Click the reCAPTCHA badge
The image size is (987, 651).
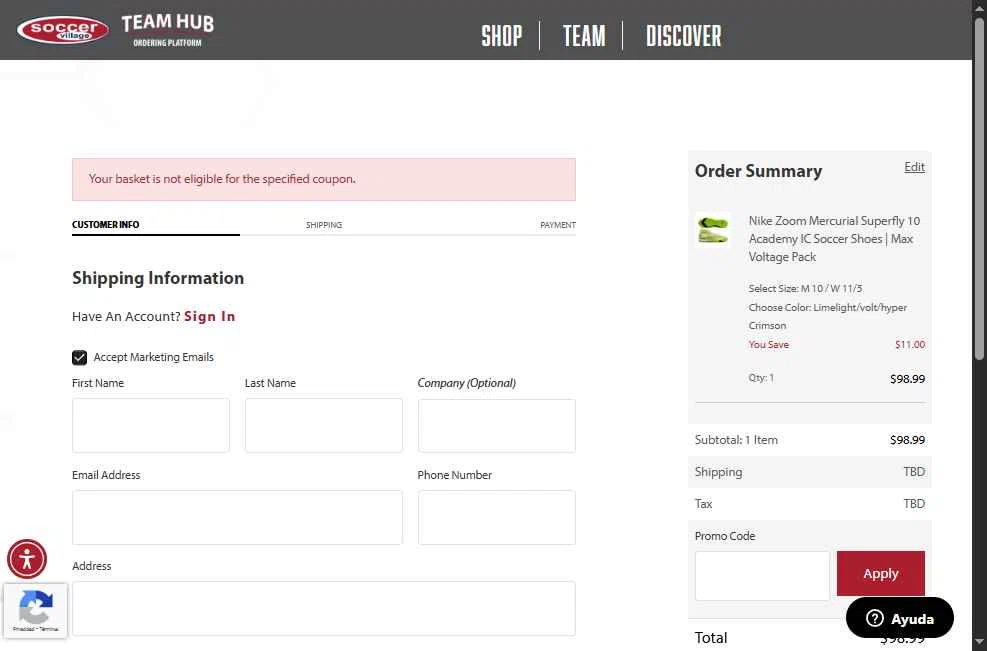coord(35,611)
